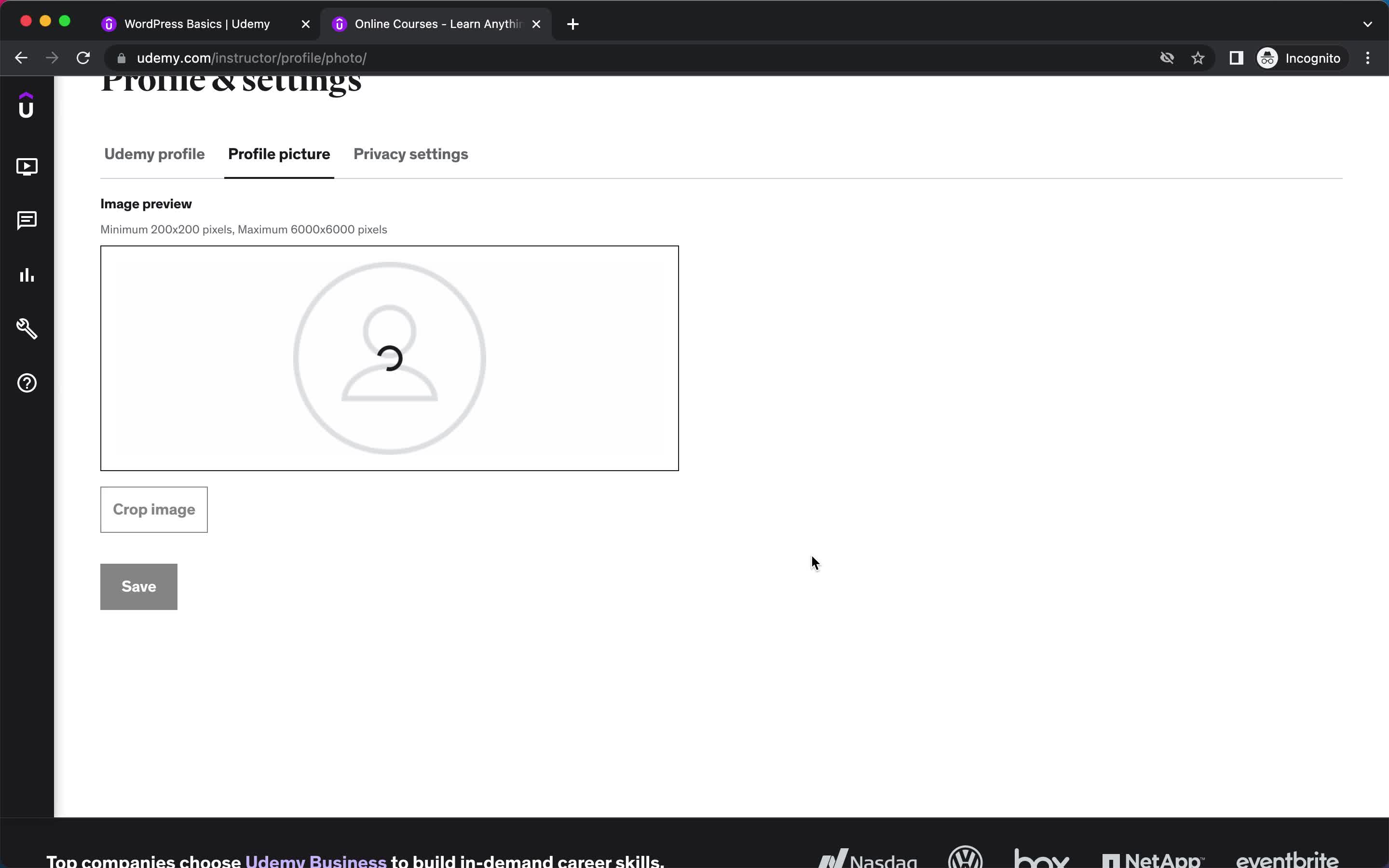
Task: Click the eye-slash tracking protection icon
Action: pyautogui.click(x=1167, y=58)
